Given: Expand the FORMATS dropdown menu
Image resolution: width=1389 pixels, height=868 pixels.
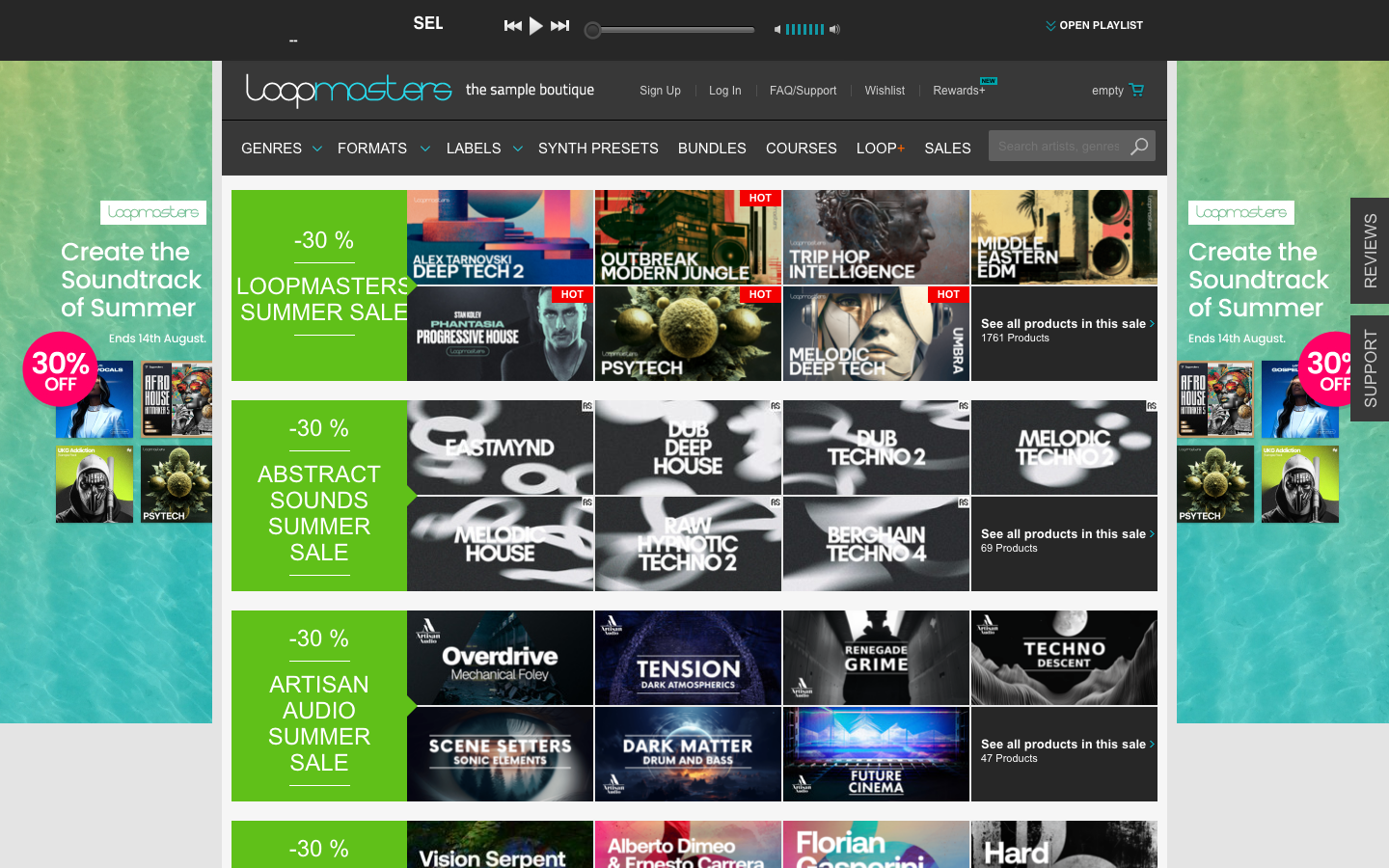Looking at the screenshot, I should pyautogui.click(x=383, y=149).
